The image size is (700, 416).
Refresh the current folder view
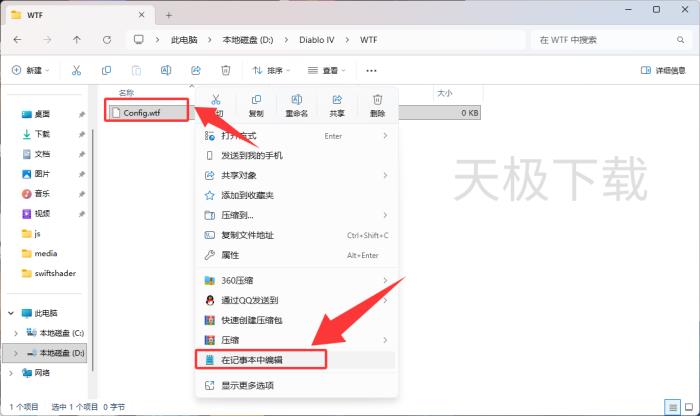pos(106,40)
